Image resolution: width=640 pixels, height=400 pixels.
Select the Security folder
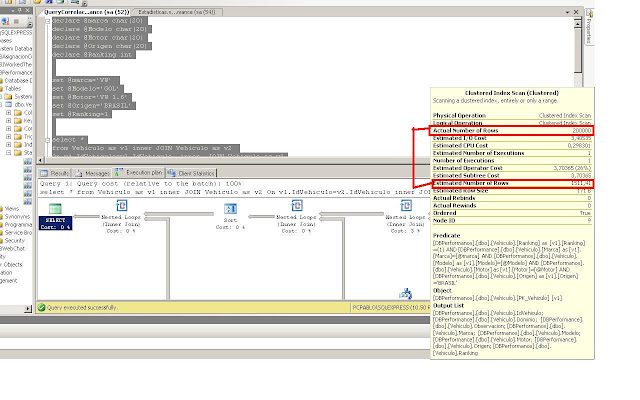tap(15, 240)
